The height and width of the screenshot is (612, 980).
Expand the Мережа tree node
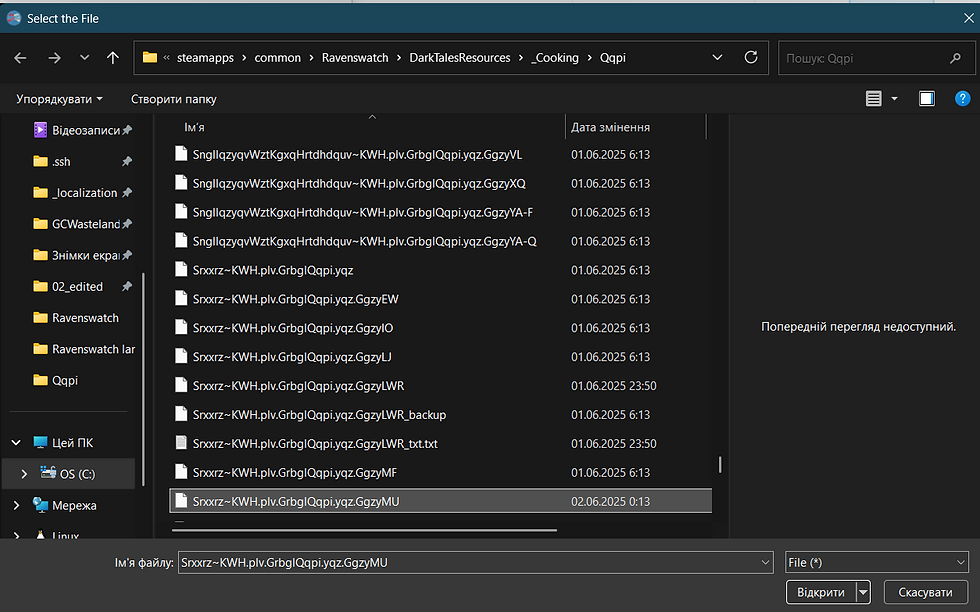16,505
